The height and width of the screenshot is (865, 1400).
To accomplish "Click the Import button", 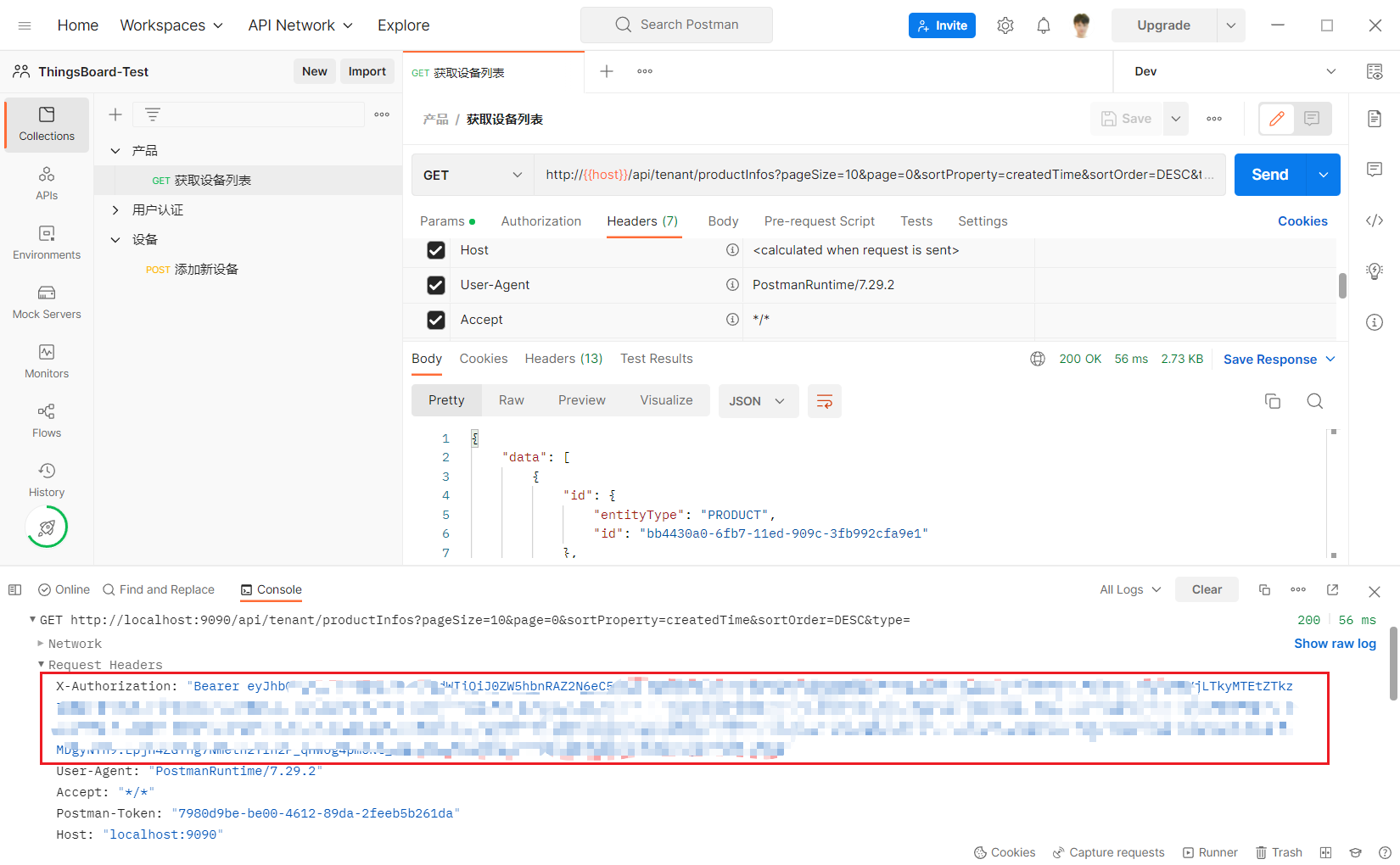I will (367, 71).
